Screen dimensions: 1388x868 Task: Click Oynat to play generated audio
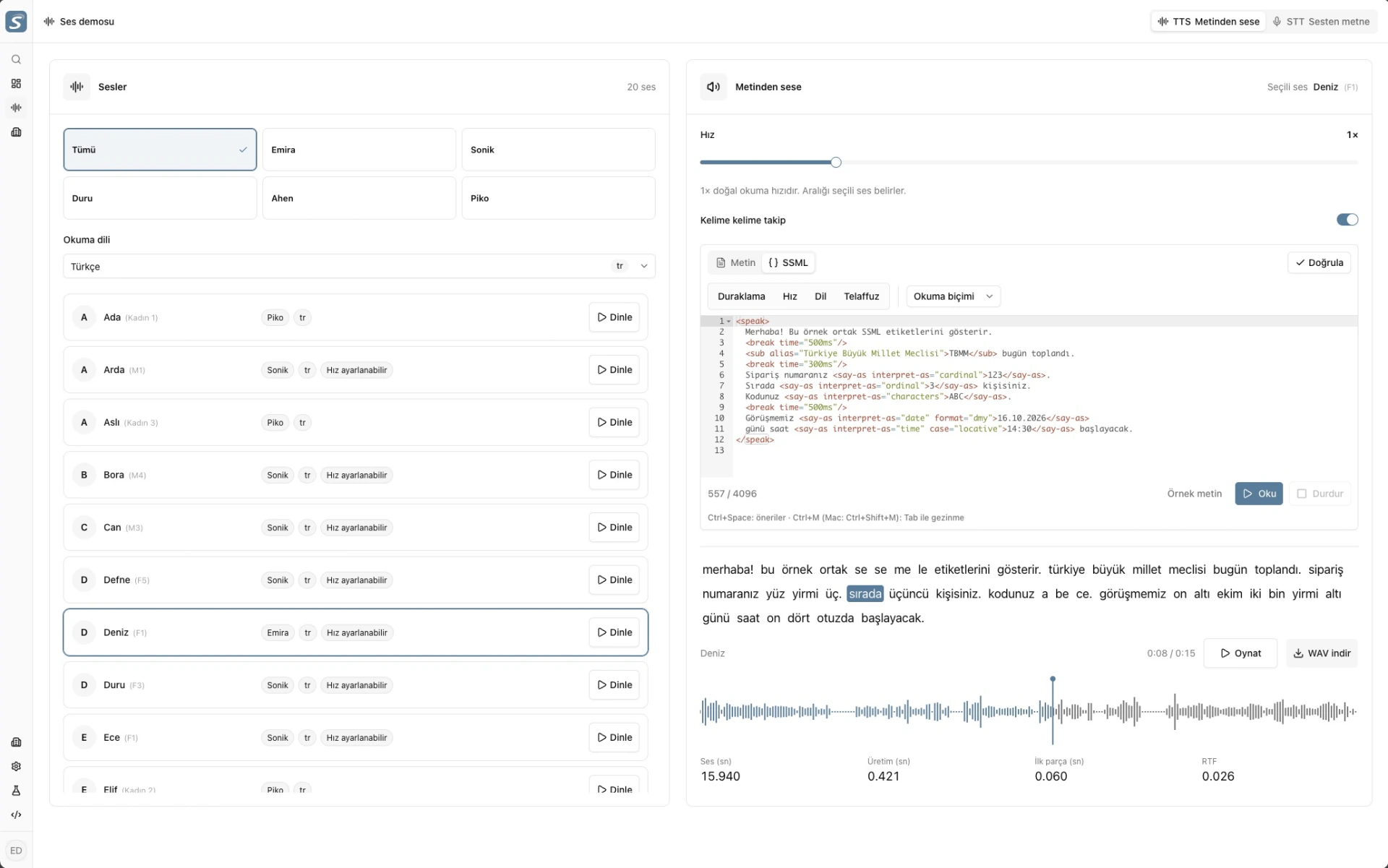[1241, 653]
